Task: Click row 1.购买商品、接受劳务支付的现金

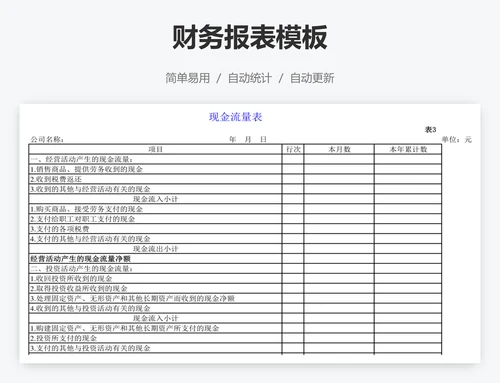Action: (235, 209)
